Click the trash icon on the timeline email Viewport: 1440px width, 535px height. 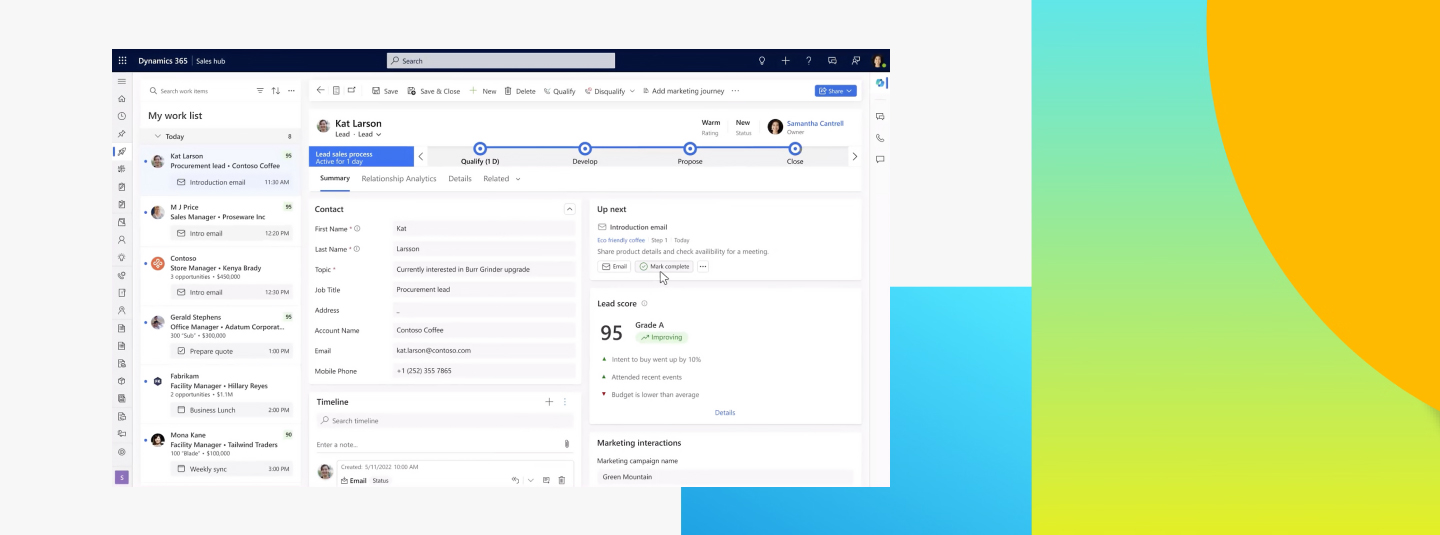(561, 480)
